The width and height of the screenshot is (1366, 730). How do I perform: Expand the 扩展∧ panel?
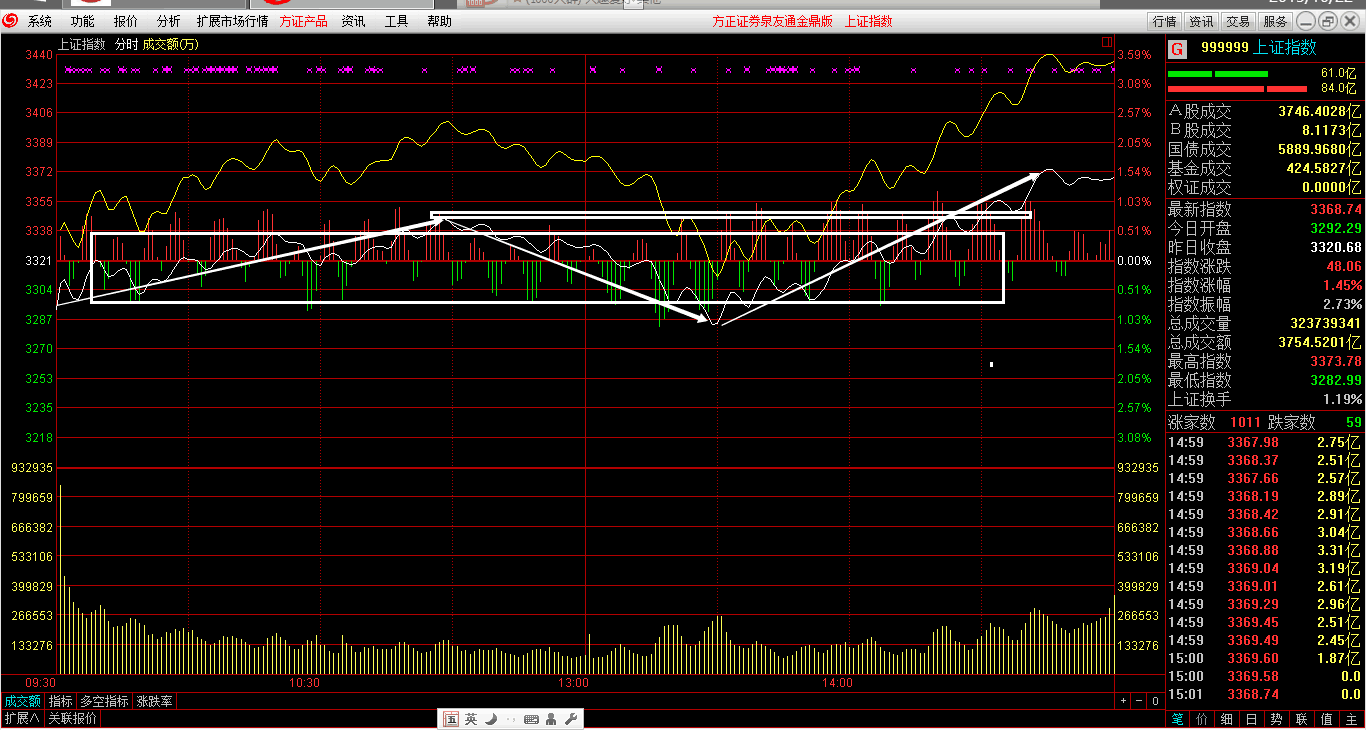(x=22, y=718)
